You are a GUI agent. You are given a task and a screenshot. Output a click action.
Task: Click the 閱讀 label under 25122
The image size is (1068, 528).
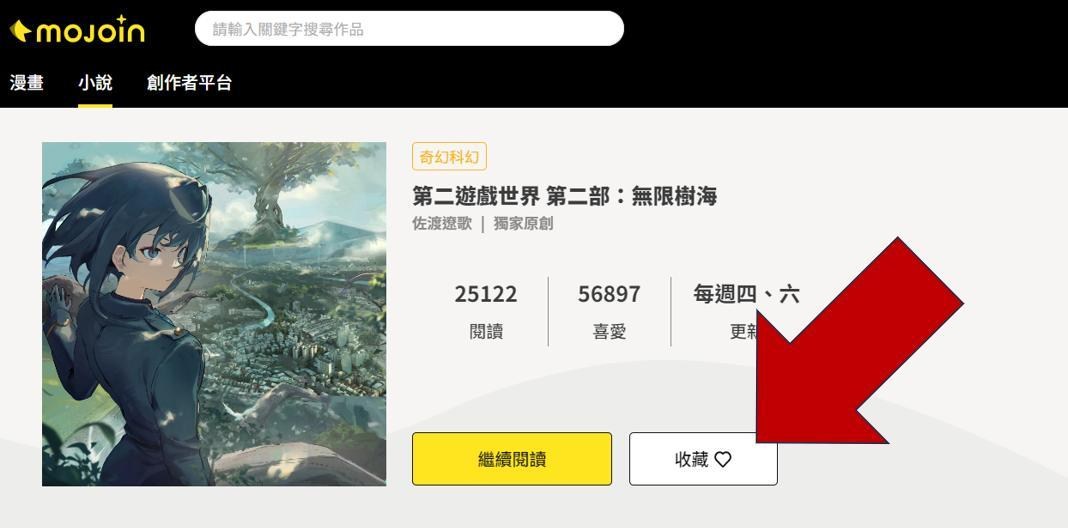coord(486,332)
